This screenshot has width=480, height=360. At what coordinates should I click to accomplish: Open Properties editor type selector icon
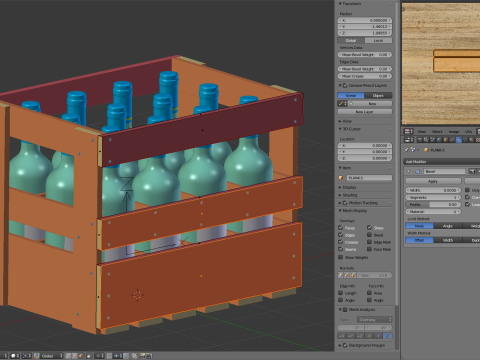pos(409,140)
